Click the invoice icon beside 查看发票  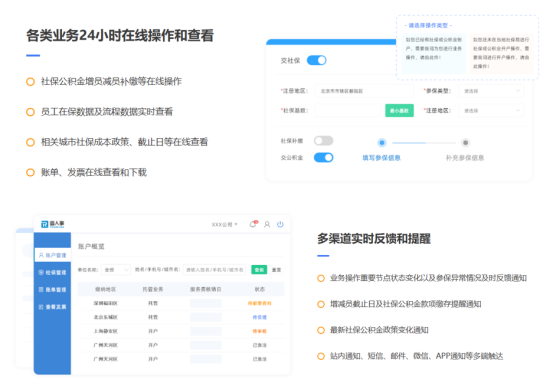tap(41, 307)
